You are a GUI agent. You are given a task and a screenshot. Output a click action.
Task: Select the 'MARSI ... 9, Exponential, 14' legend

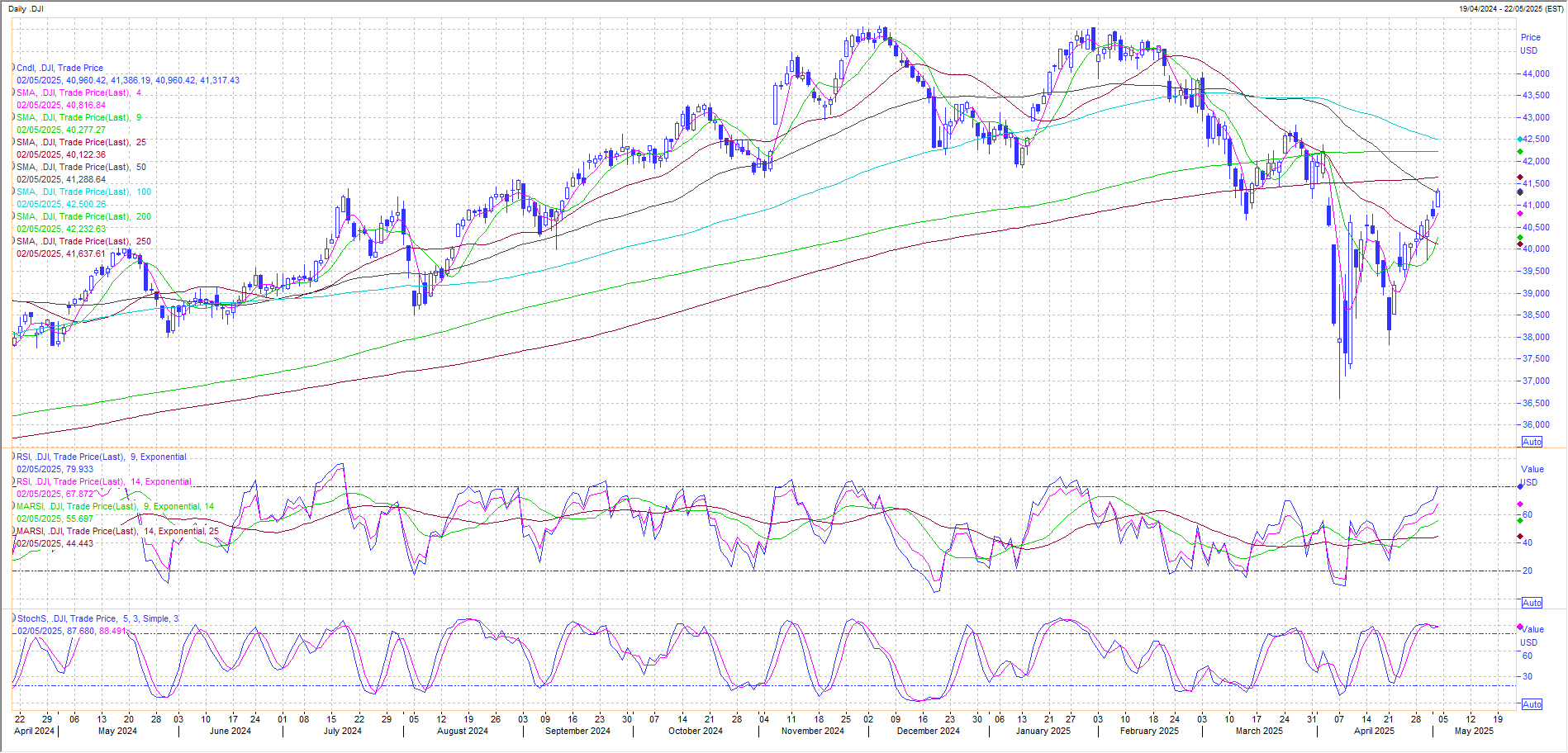(115, 506)
